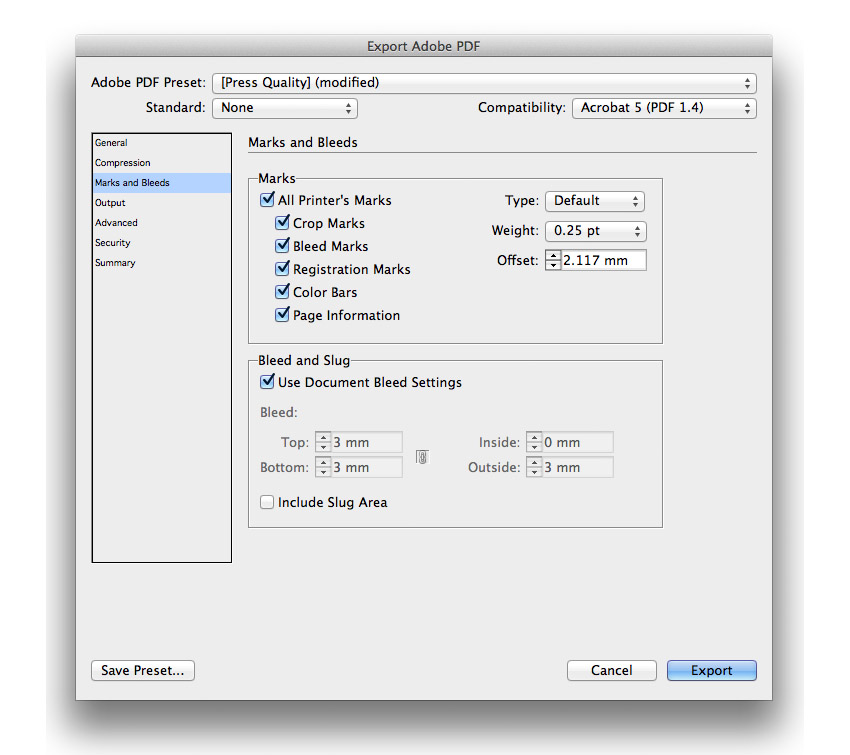Uncheck Use Document Bleed Settings

(267, 382)
